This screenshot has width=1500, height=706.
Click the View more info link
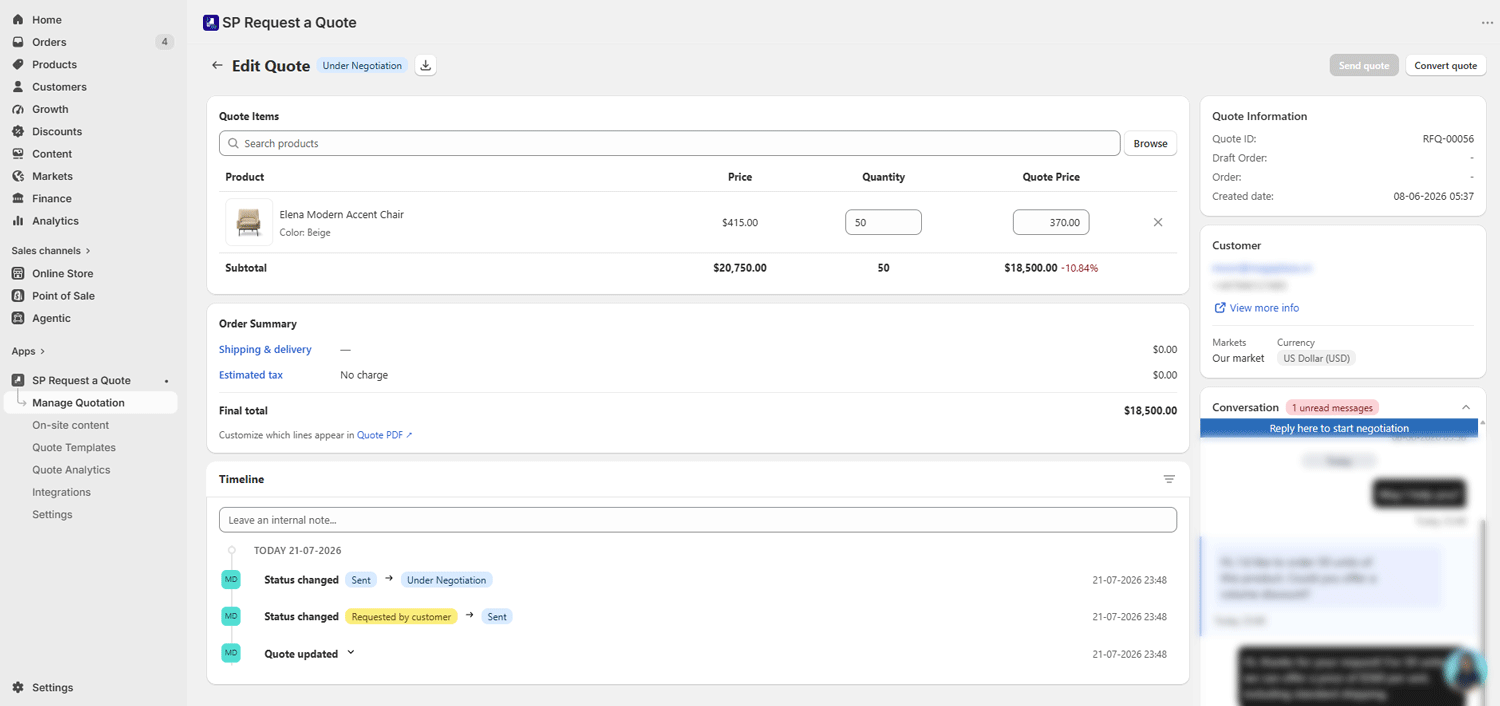[1264, 308]
